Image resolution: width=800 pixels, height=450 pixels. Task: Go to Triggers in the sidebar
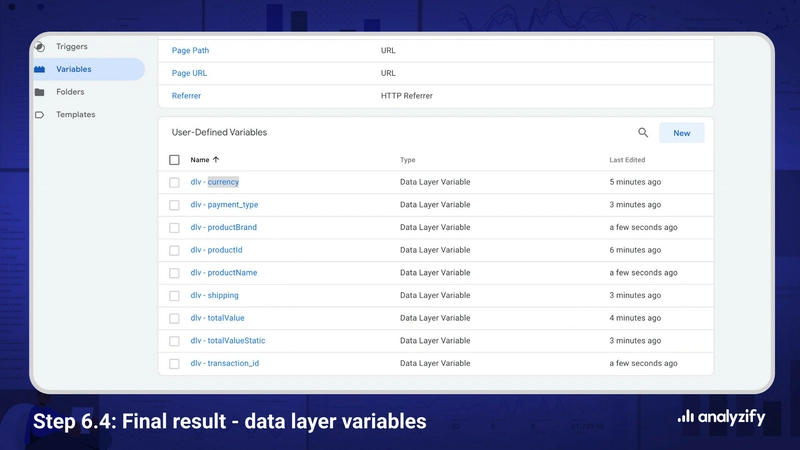tap(72, 47)
